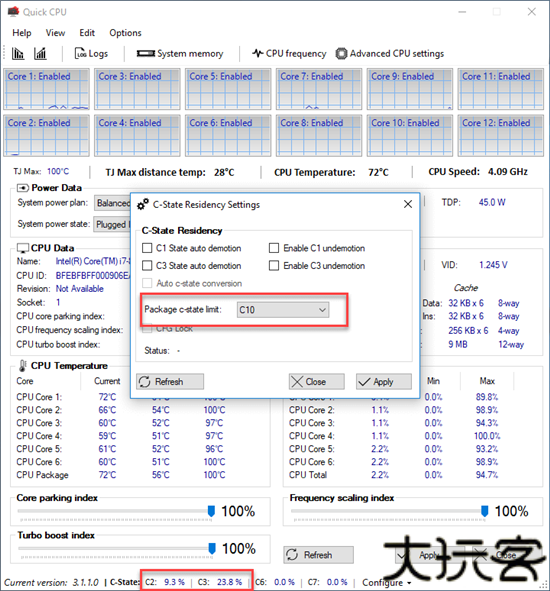Click the C2 residency value 9.3 %
550x591 pixels.
pyautogui.click(x=175, y=582)
